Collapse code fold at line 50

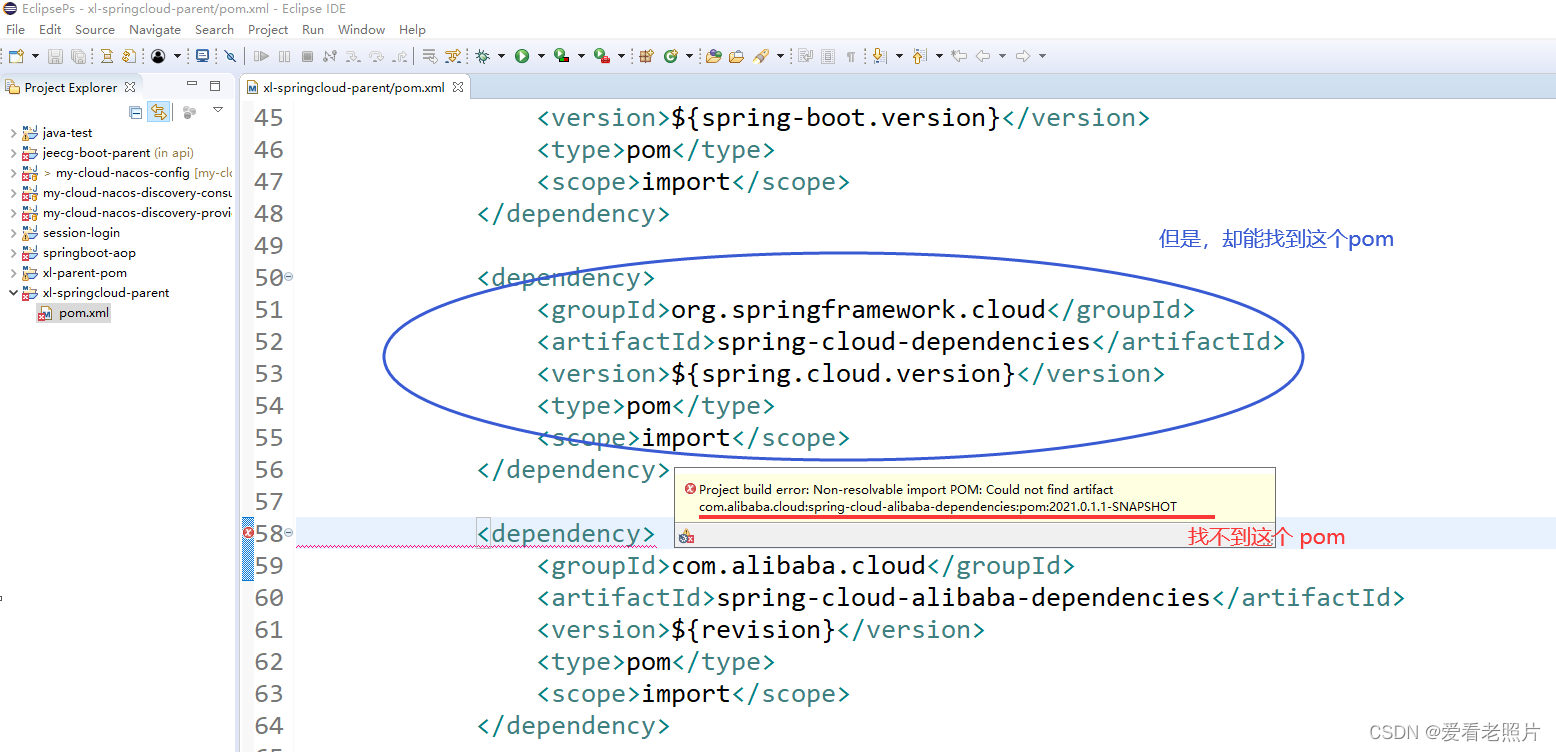point(289,277)
